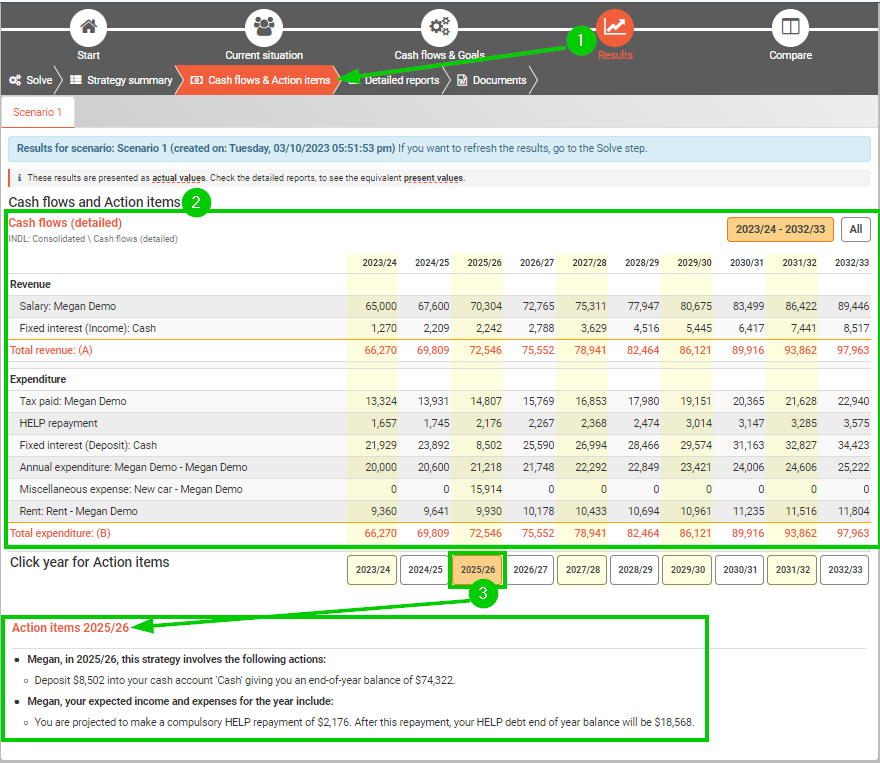Show action items for 2023/24
Image resolution: width=880 pixels, height=763 pixels.
point(372,570)
